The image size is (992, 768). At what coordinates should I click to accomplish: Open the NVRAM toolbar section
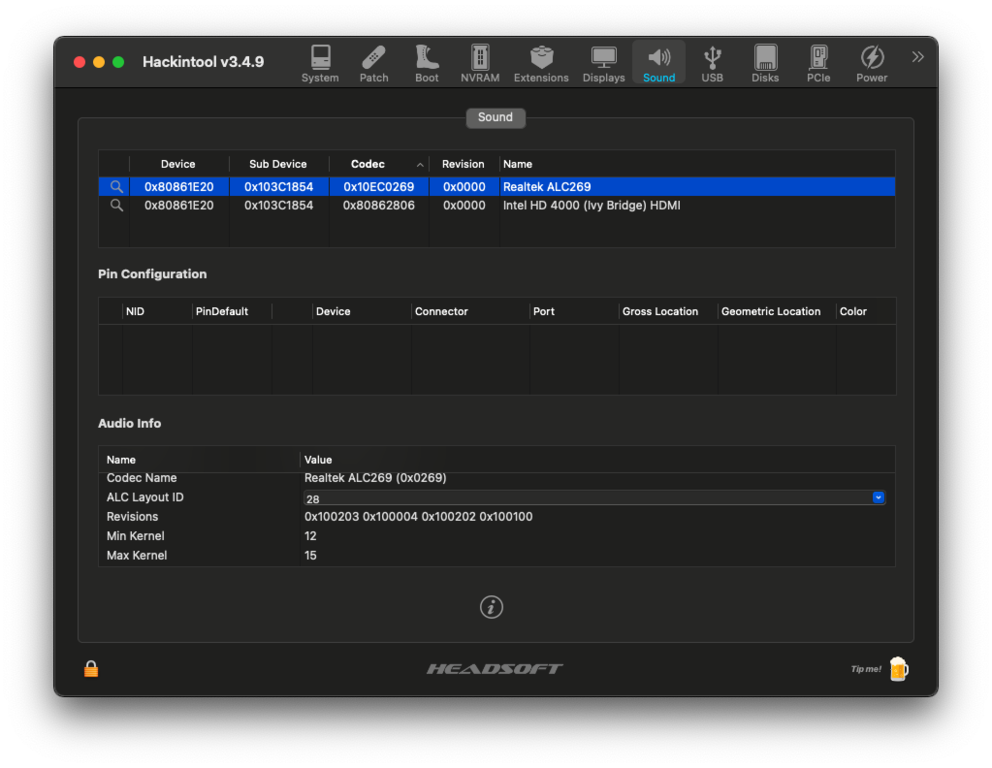(480, 63)
